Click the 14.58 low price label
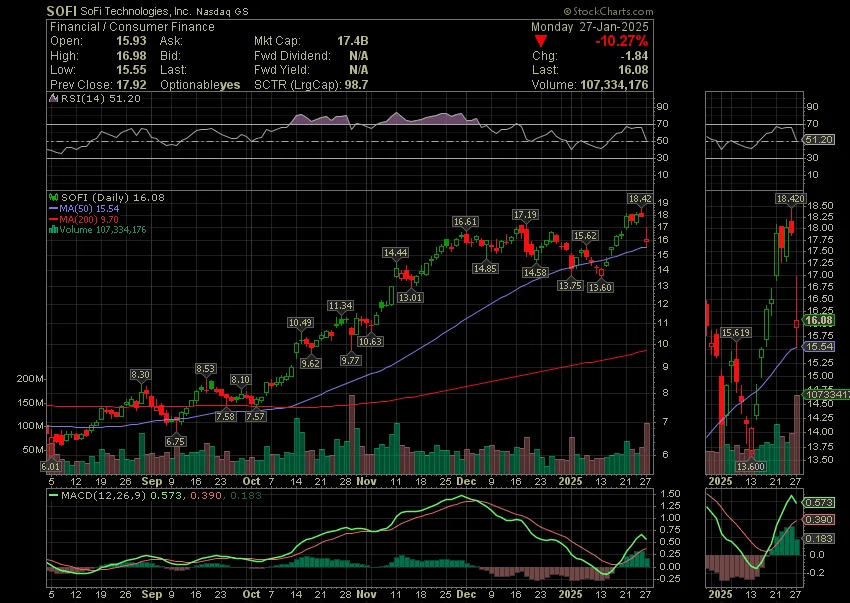The height and width of the screenshot is (603, 850). (535, 273)
